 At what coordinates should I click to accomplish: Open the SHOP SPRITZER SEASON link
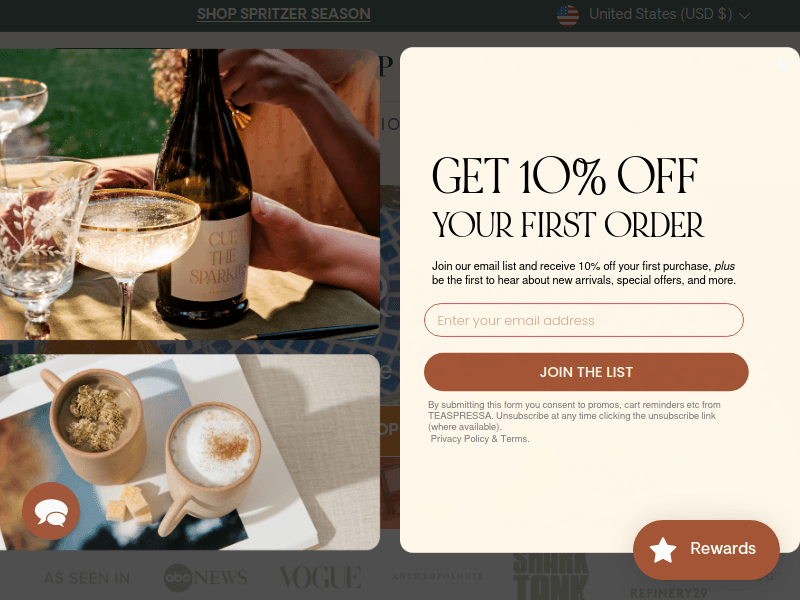point(284,14)
